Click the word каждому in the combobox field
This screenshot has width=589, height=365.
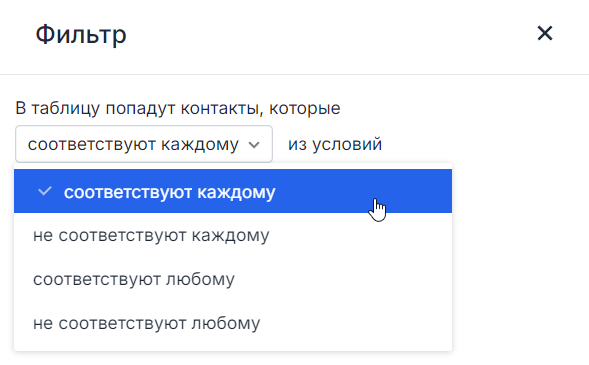point(200,145)
